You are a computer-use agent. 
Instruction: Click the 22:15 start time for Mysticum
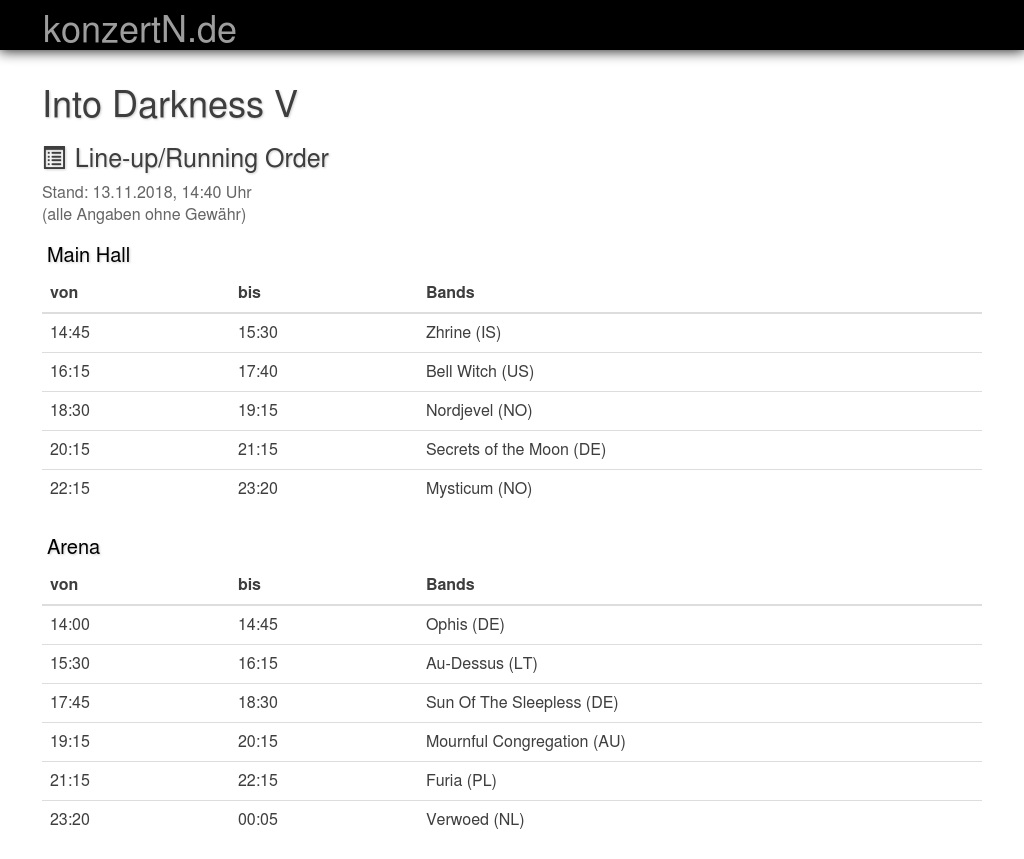[70, 489]
